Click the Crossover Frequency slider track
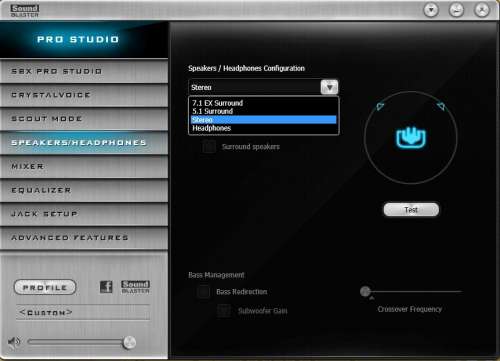Viewport: 500px width, 361px height. point(412,291)
